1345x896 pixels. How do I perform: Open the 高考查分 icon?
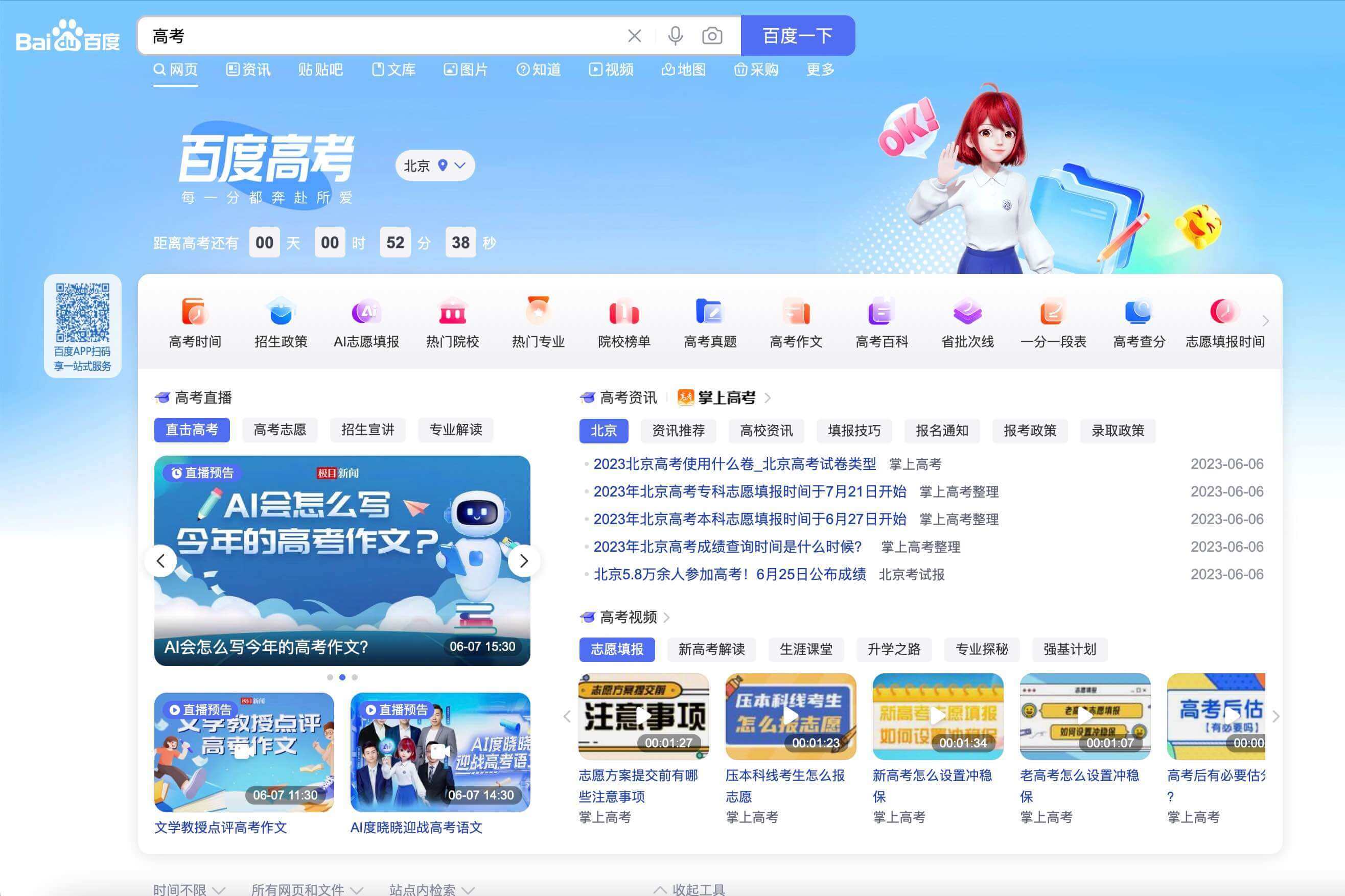[1139, 323]
